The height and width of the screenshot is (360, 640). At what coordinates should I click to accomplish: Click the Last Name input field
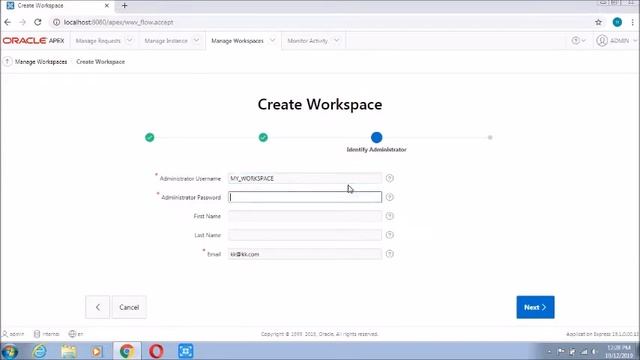point(305,235)
